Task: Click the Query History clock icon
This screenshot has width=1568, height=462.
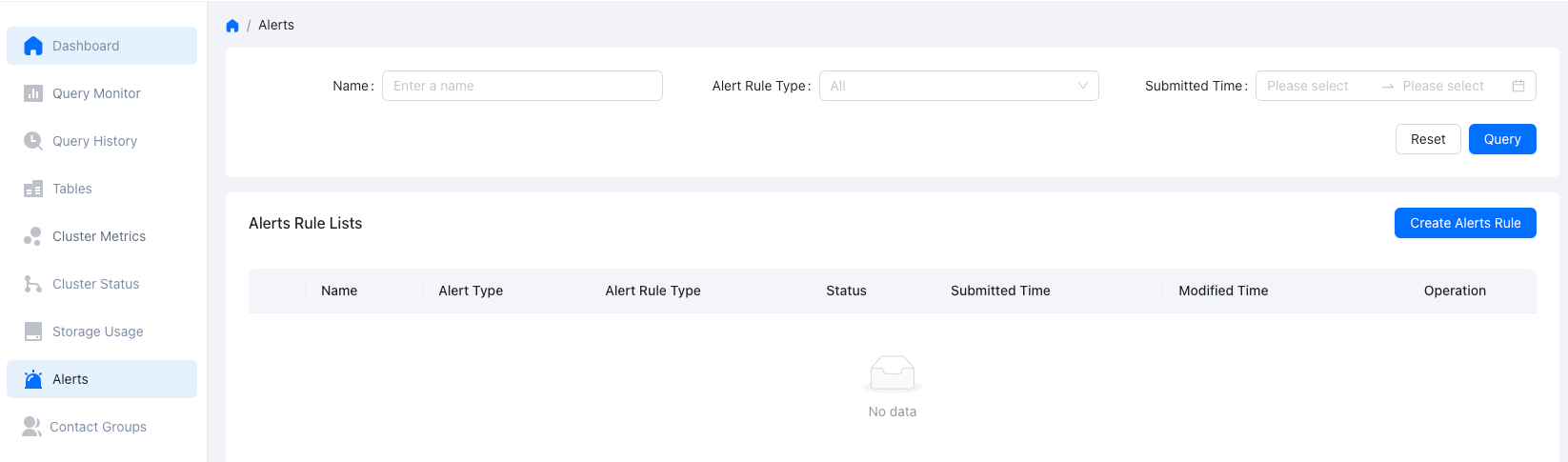Action: pos(33,141)
